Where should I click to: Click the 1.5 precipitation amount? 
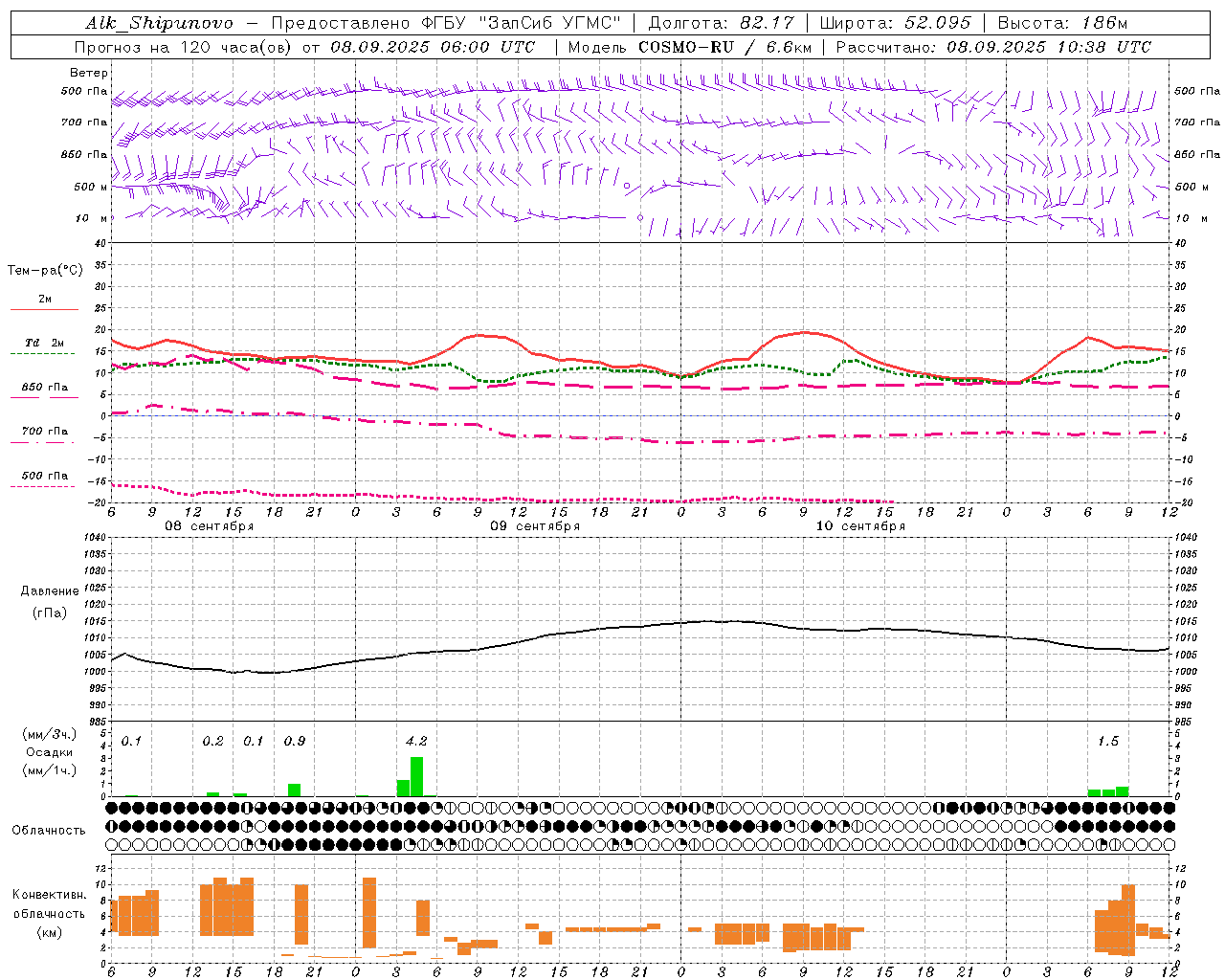(1108, 741)
